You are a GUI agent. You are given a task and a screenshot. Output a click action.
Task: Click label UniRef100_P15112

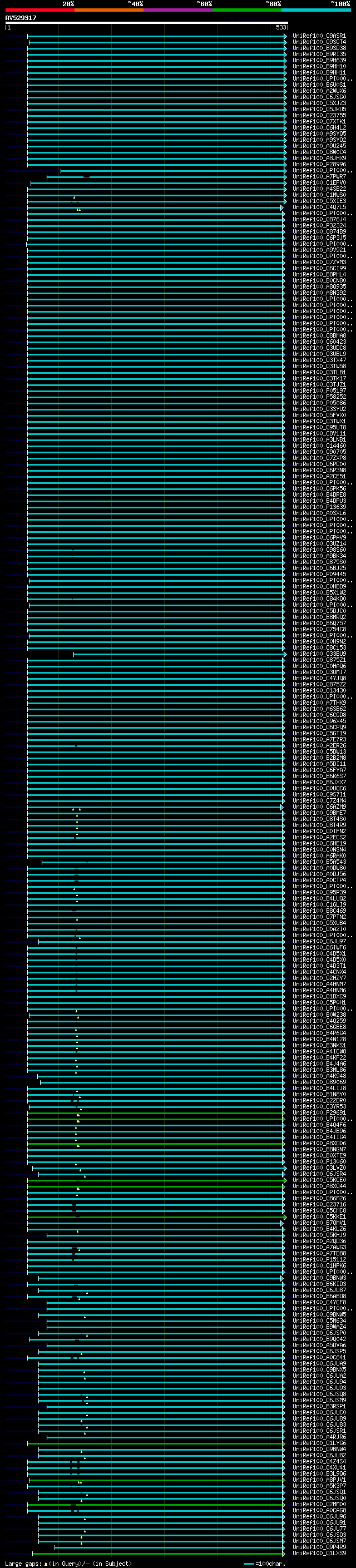319,1259
